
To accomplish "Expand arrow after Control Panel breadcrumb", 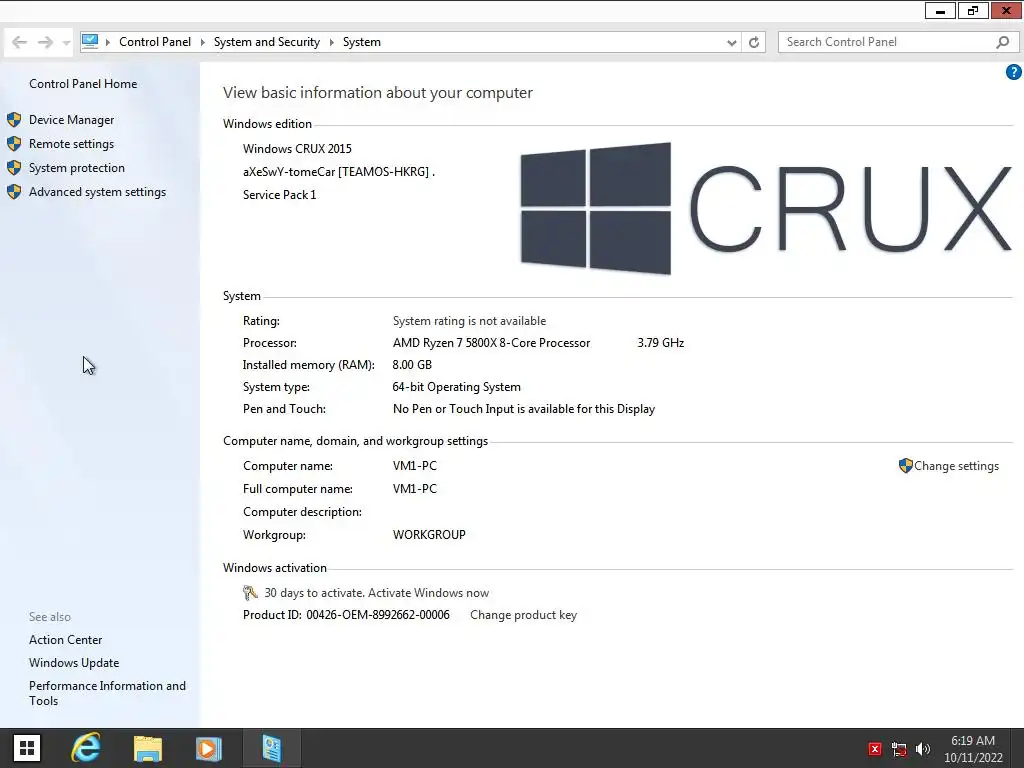I will (x=202, y=42).
